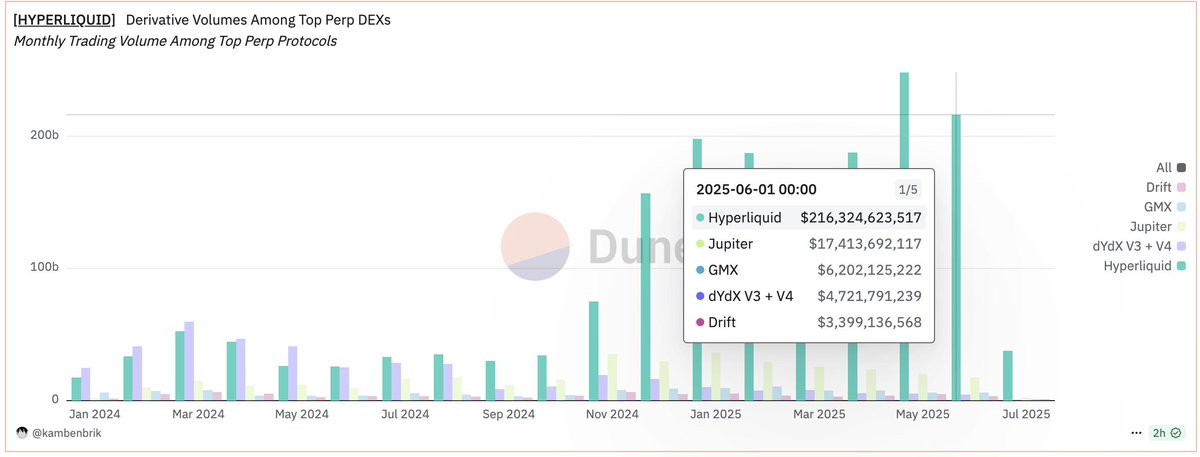Click the Hyperliquid row in tooltip
Screen dimensions: 1200x457
809,217
